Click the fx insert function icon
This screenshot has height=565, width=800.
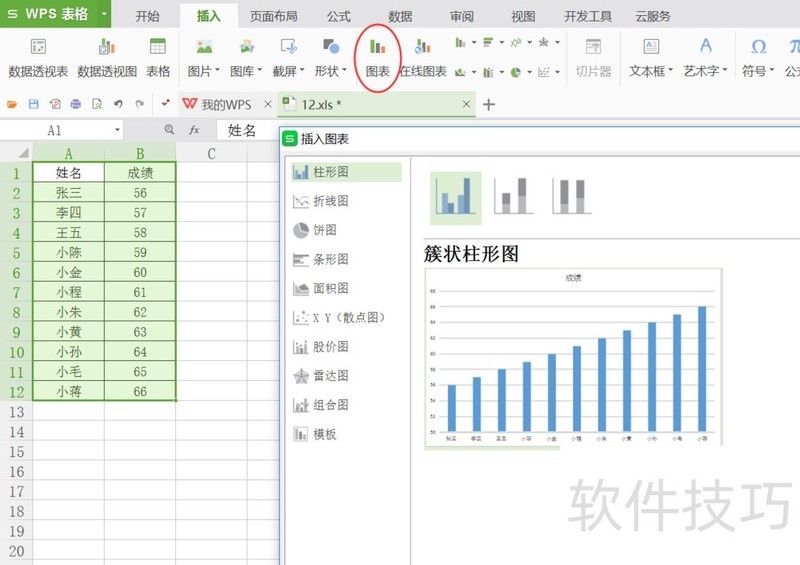[x=194, y=130]
